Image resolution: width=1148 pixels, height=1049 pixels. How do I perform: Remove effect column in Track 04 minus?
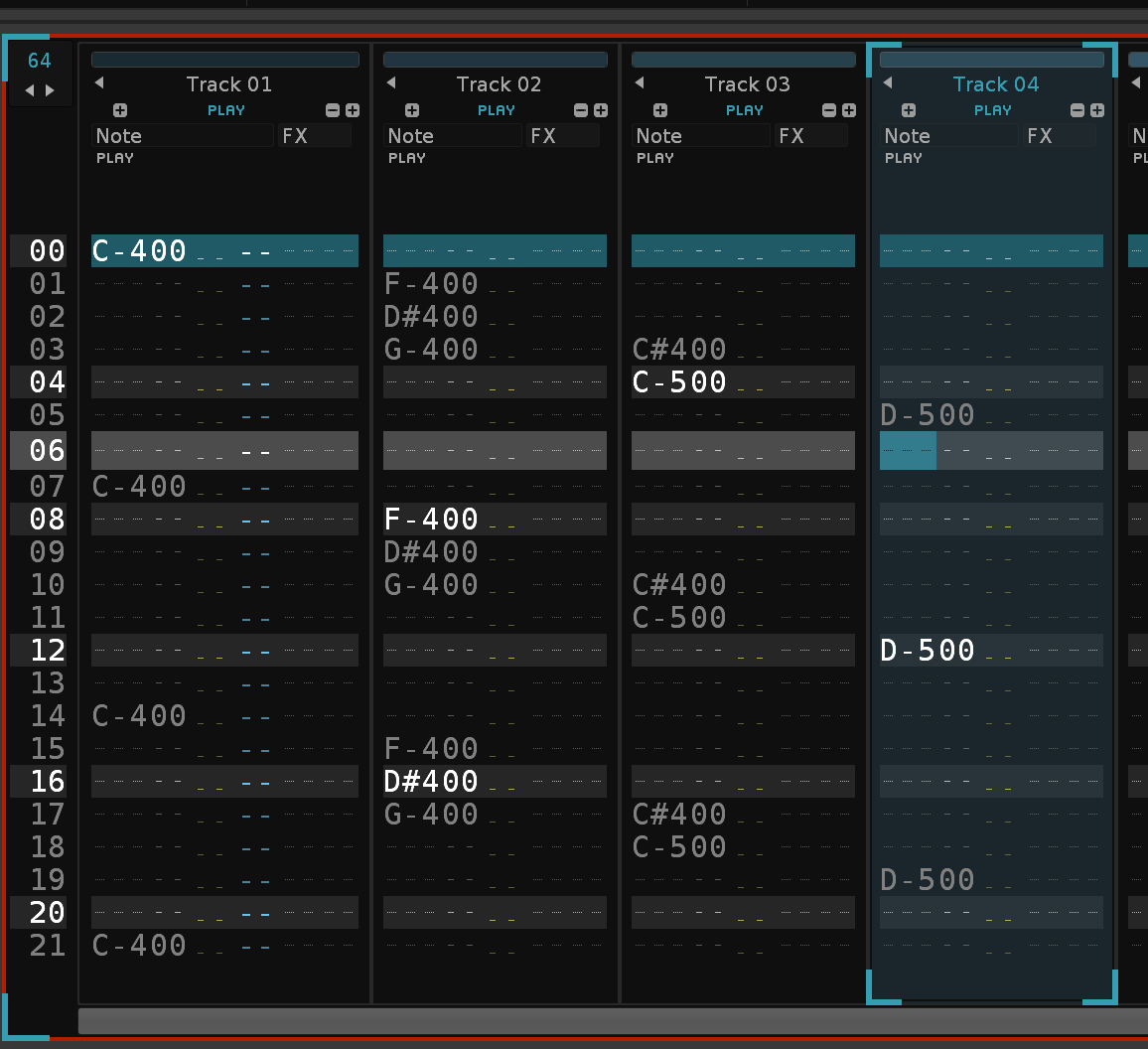point(1076,110)
